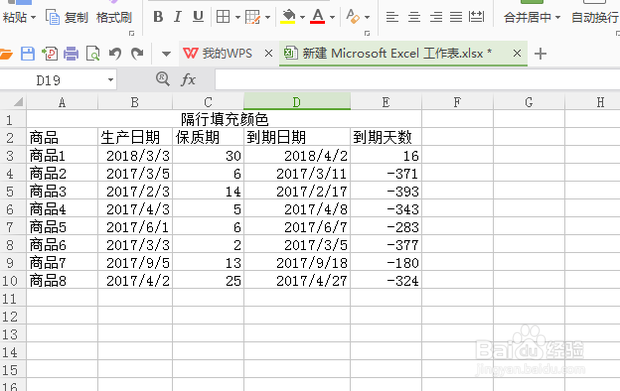
Task: Click the cell with value 25
Action: [x=208, y=281]
